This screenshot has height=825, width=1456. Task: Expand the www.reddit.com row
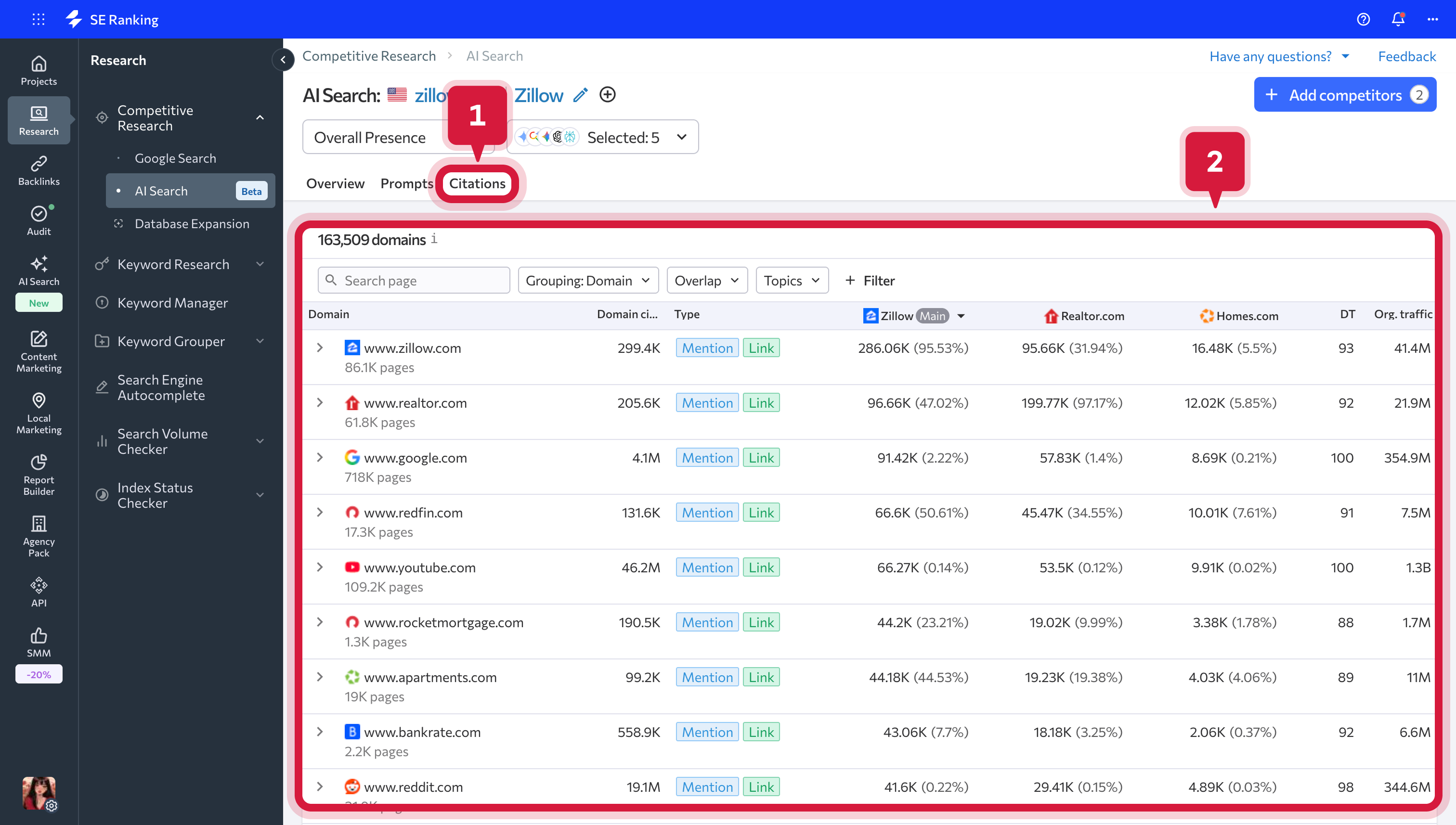tap(320, 787)
